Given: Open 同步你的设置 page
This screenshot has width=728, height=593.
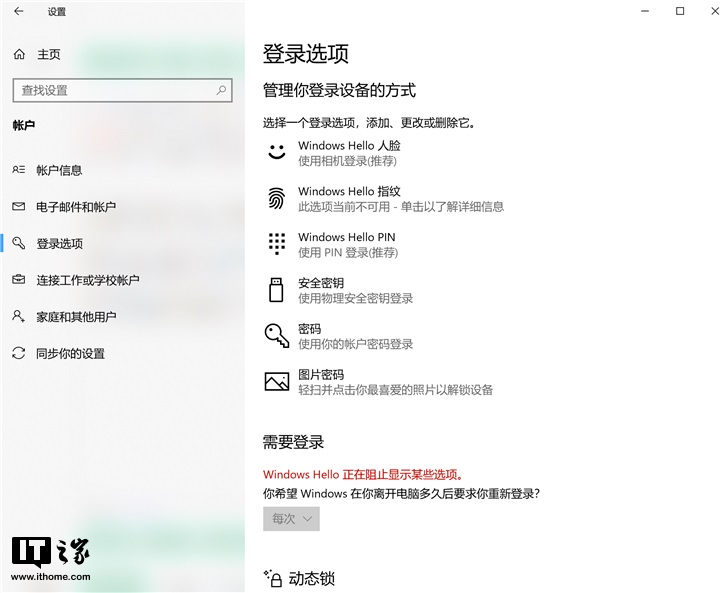Looking at the screenshot, I should coord(71,353).
